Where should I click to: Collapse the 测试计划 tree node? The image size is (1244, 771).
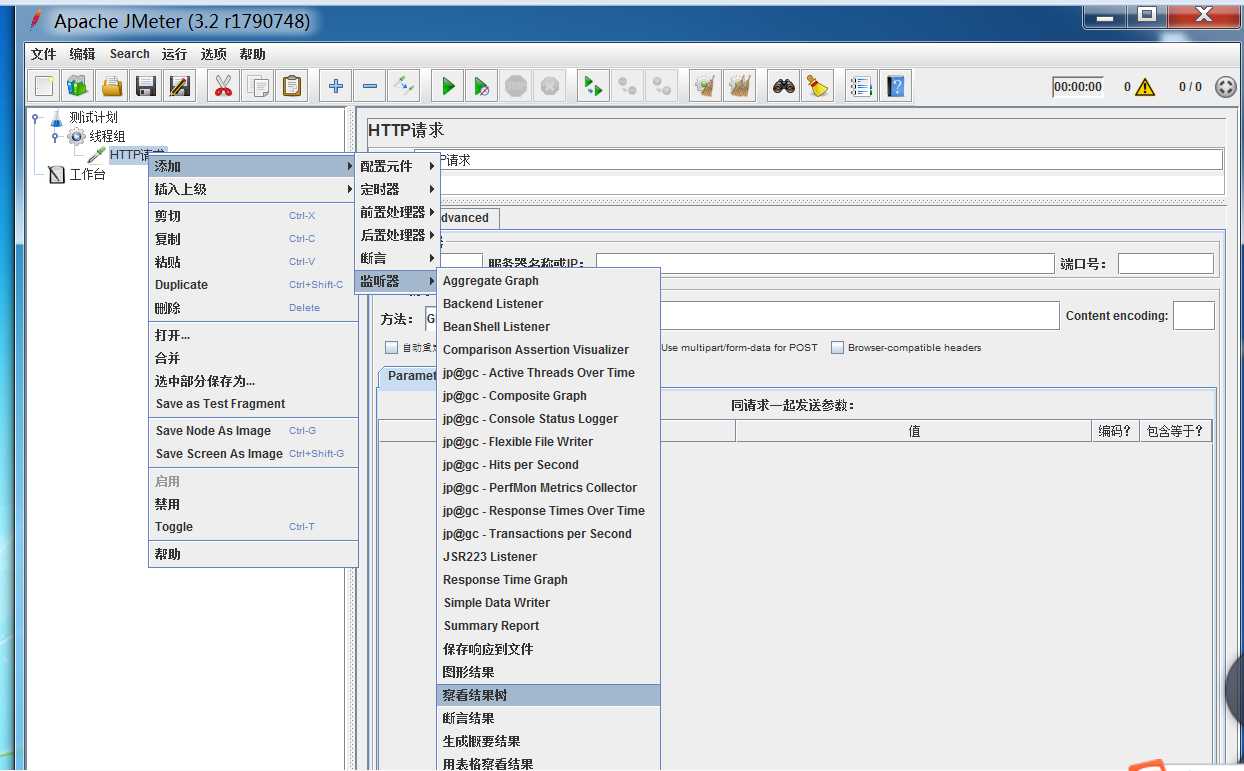(35, 117)
